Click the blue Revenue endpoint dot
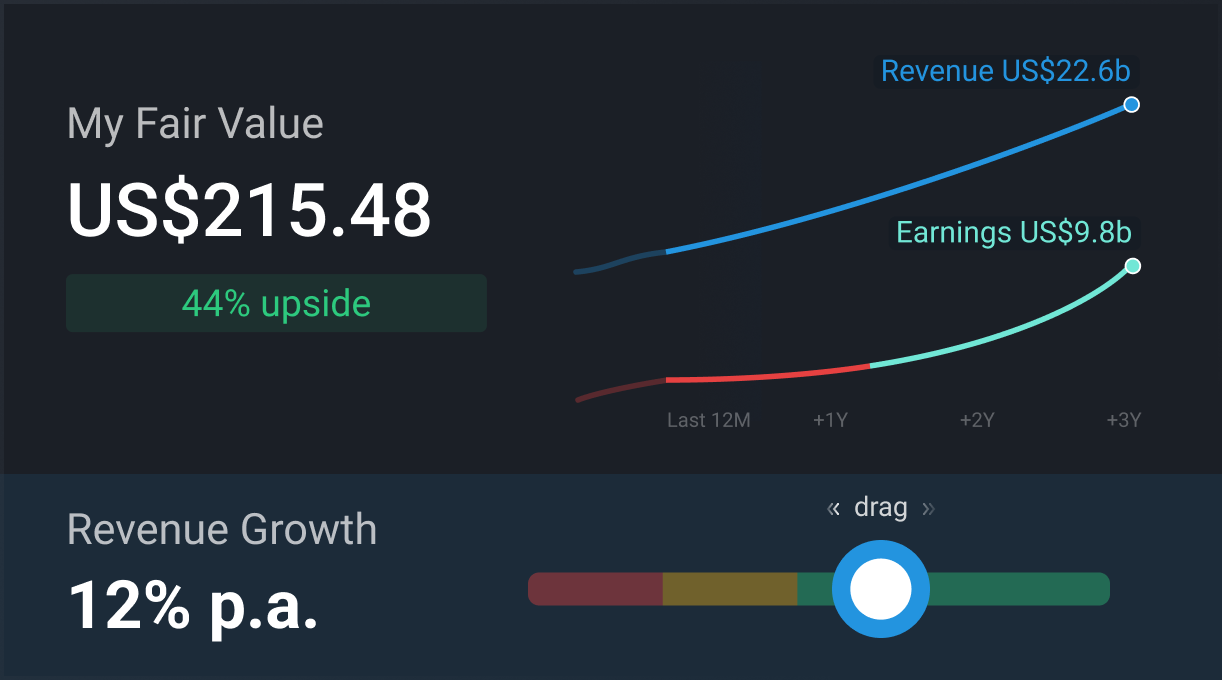The image size is (1222, 680). [x=1131, y=105]
